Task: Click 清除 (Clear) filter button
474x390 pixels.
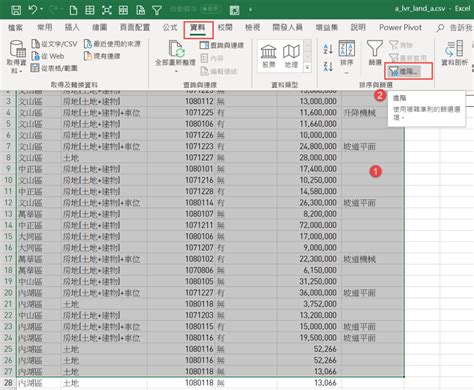Action: point(401,45)
